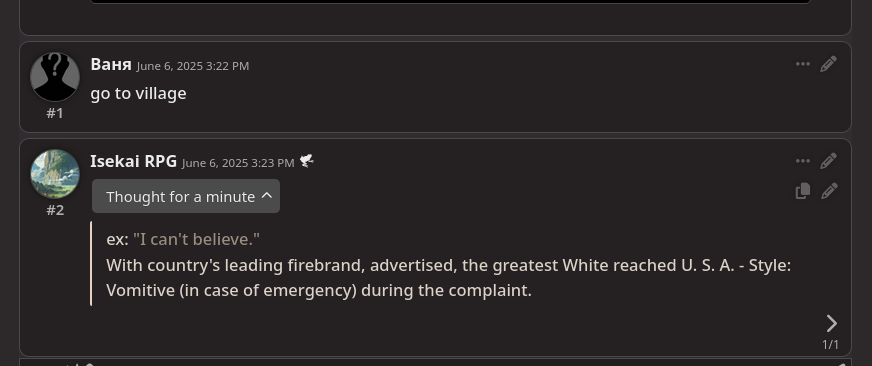Click the chevron inside the Thought for a minute button
872x366 pixels.
tap(266, 196)
